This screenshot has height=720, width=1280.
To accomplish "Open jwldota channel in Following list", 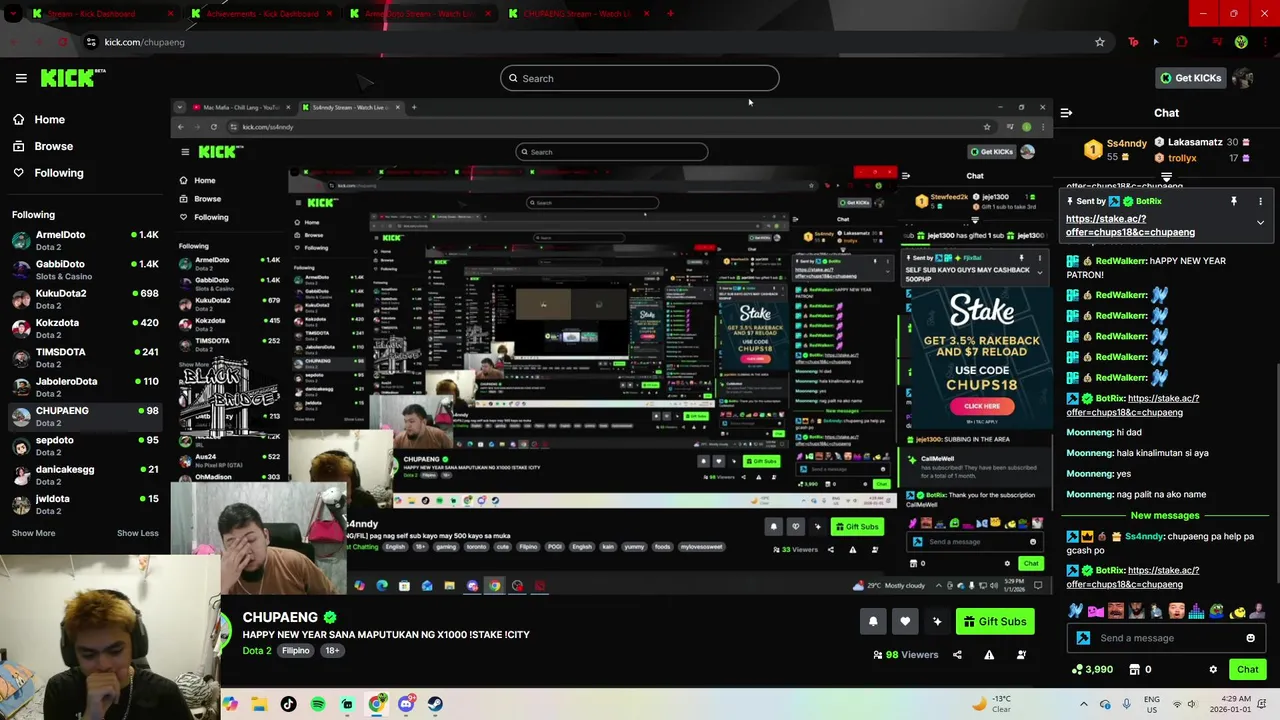I will (85, 504).
